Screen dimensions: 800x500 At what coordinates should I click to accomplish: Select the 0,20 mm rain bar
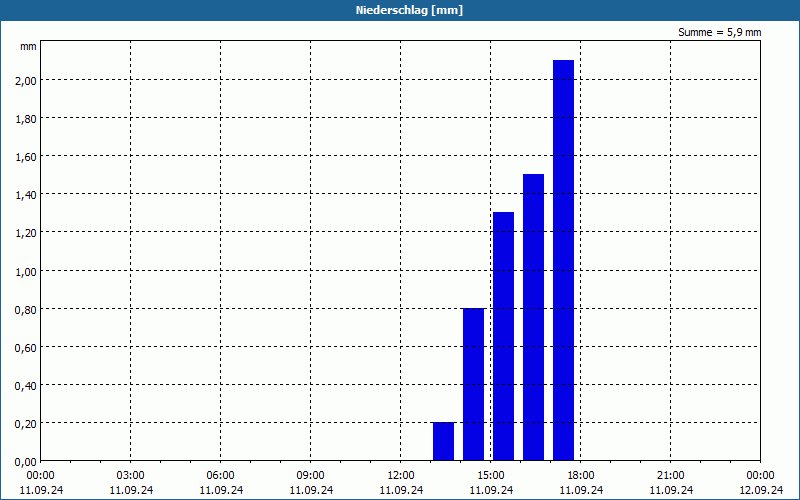pos(443,441)
